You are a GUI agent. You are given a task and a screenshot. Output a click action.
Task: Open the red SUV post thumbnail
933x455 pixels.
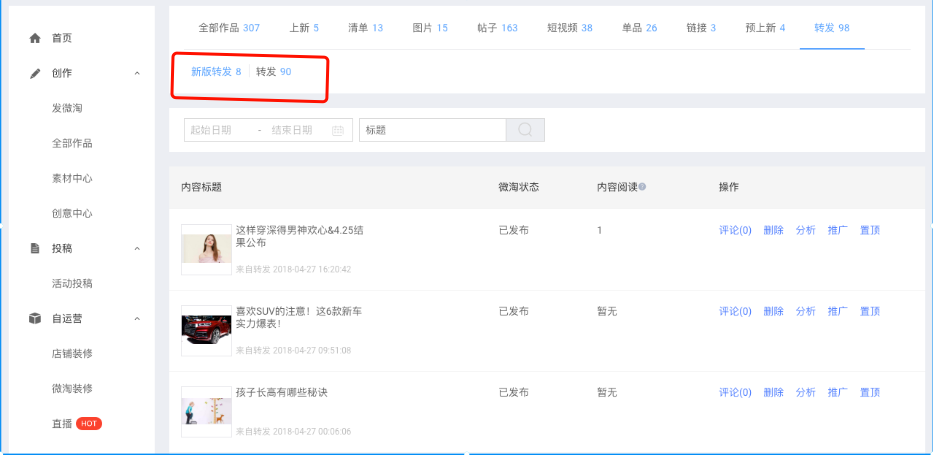pos(207,330)
